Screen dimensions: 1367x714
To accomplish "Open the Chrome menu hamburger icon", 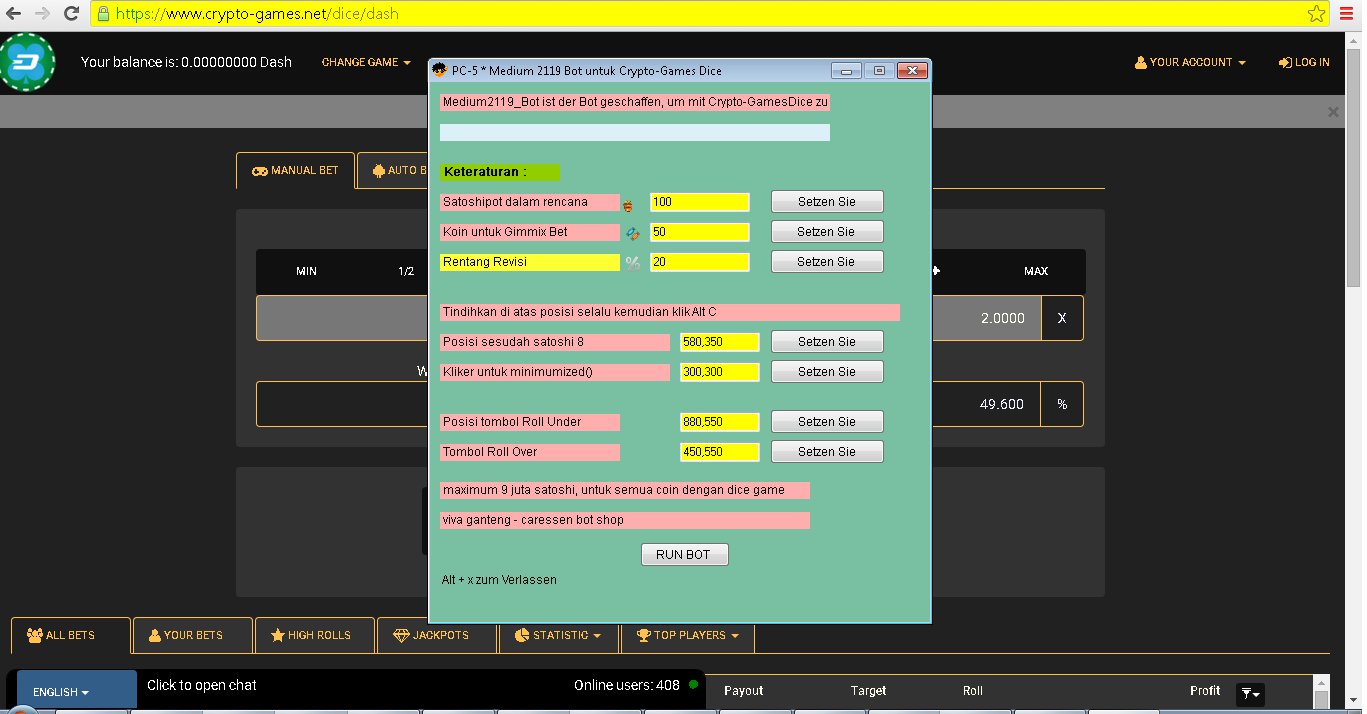I will (x=1347, y=14).
